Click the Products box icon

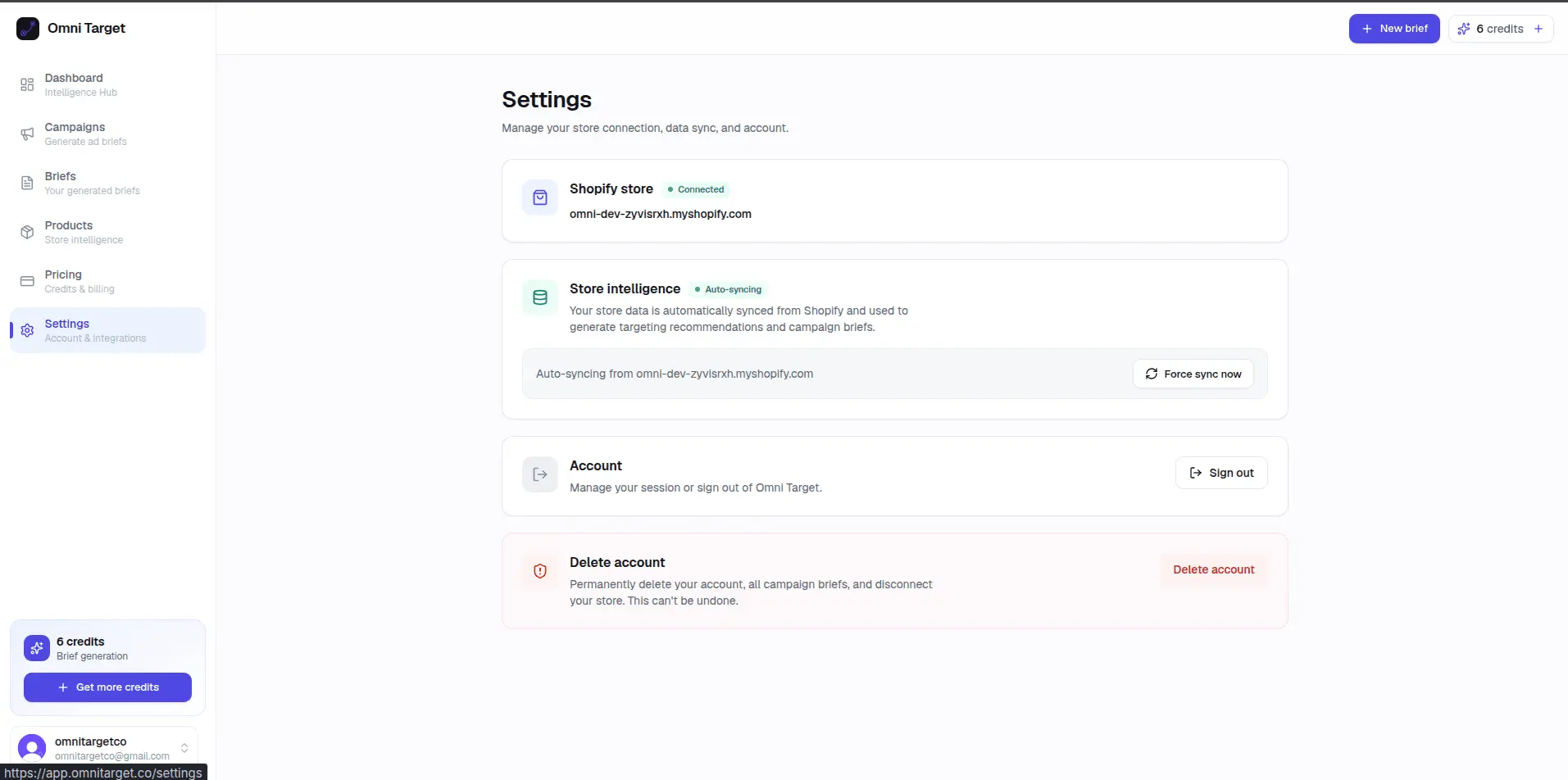27,232
